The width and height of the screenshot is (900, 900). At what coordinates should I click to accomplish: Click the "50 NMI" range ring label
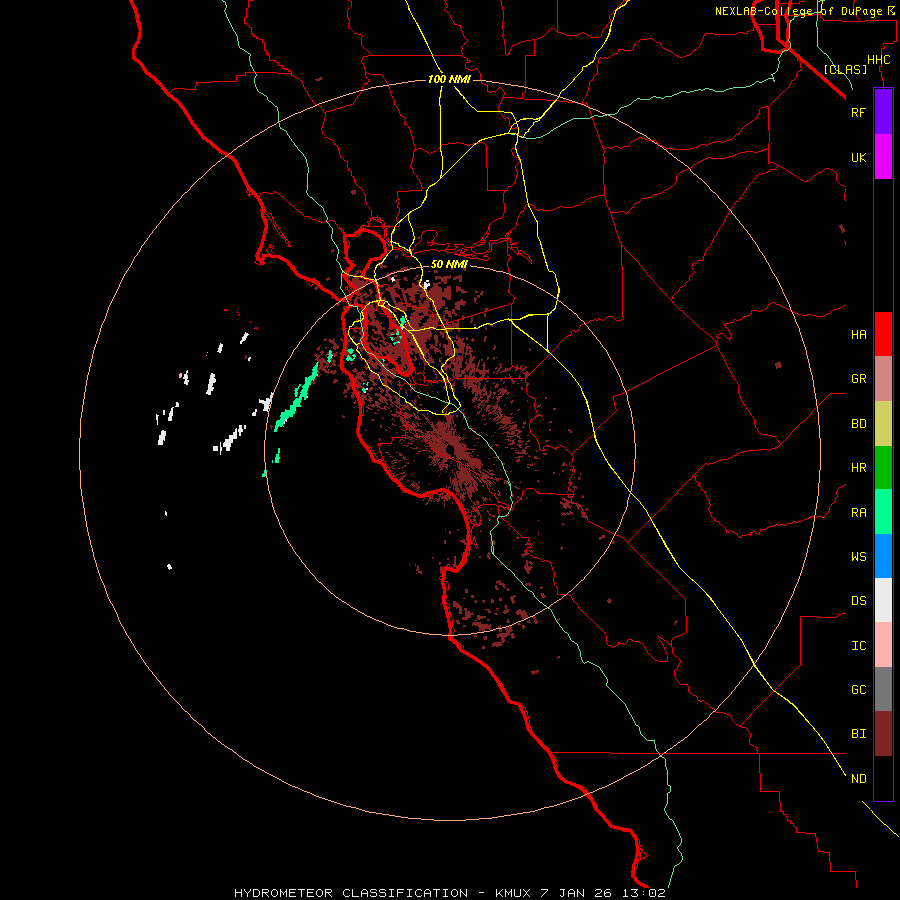(x=449, y=265)
